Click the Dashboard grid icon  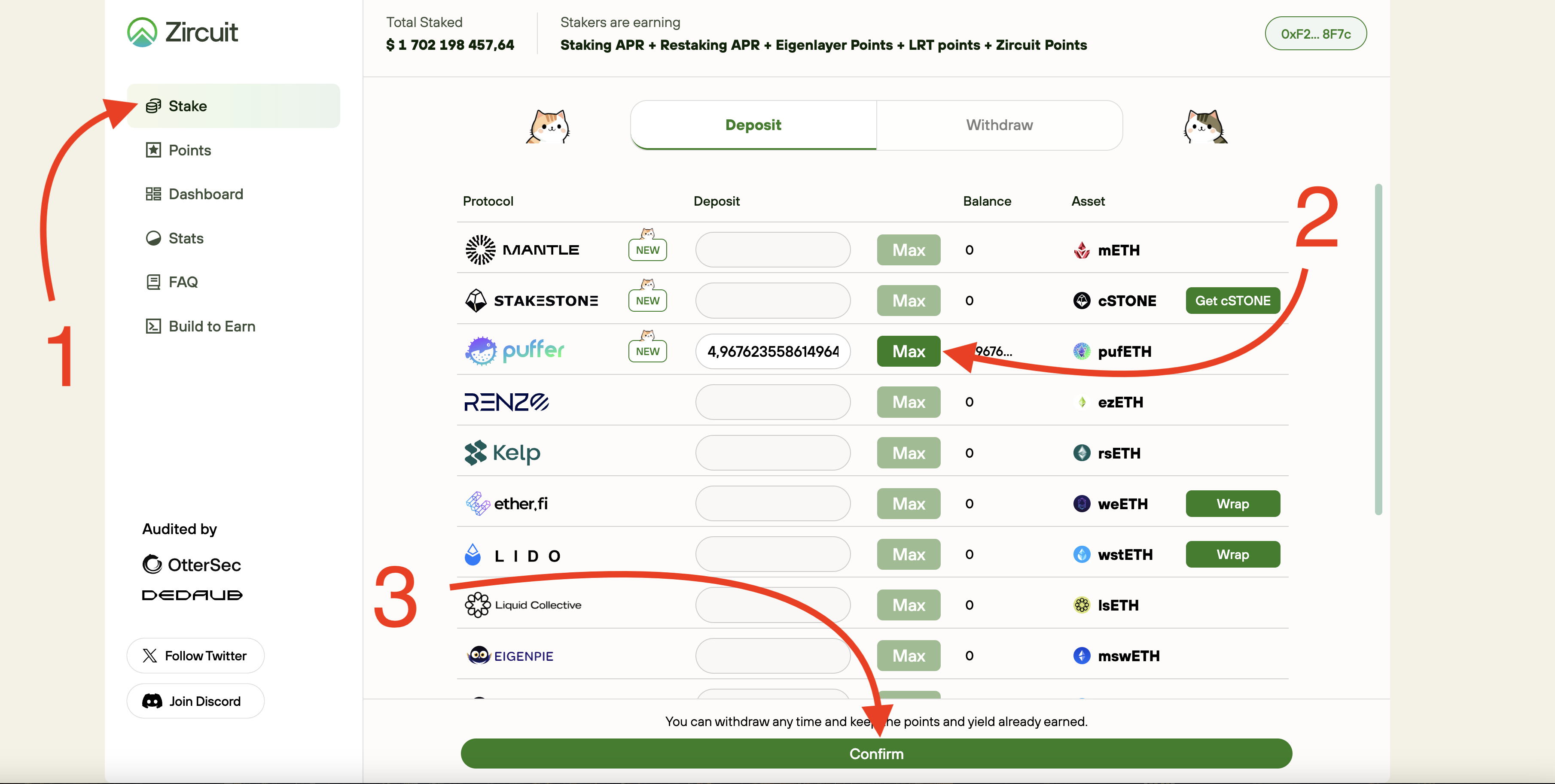coord(153,194)
